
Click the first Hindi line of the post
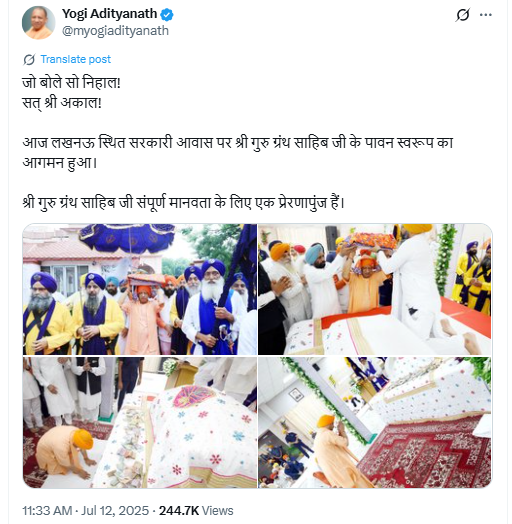point(71,83)
